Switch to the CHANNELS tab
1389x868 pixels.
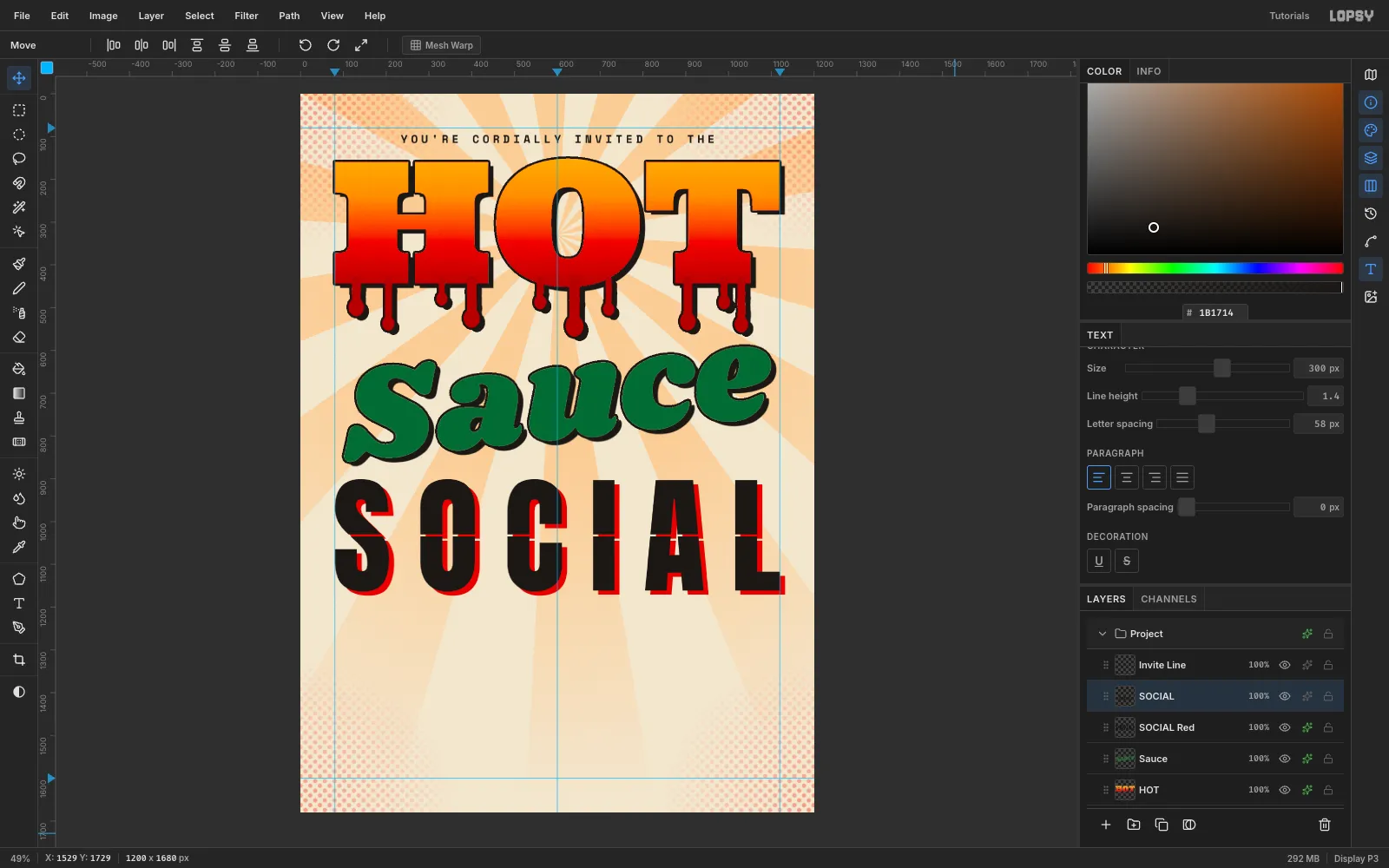(1168, 599)
